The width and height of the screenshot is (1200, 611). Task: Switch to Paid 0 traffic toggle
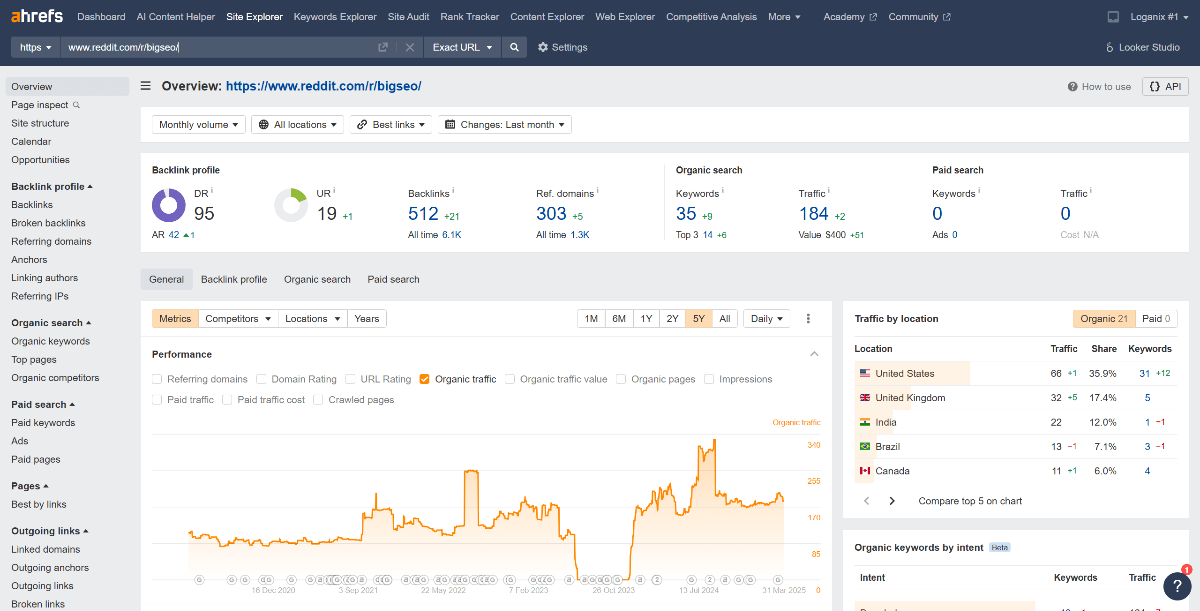point(1156,319)
